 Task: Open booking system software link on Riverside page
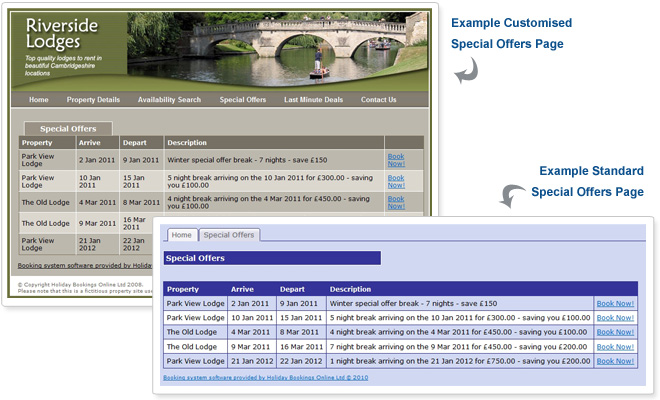click(85, 266)
